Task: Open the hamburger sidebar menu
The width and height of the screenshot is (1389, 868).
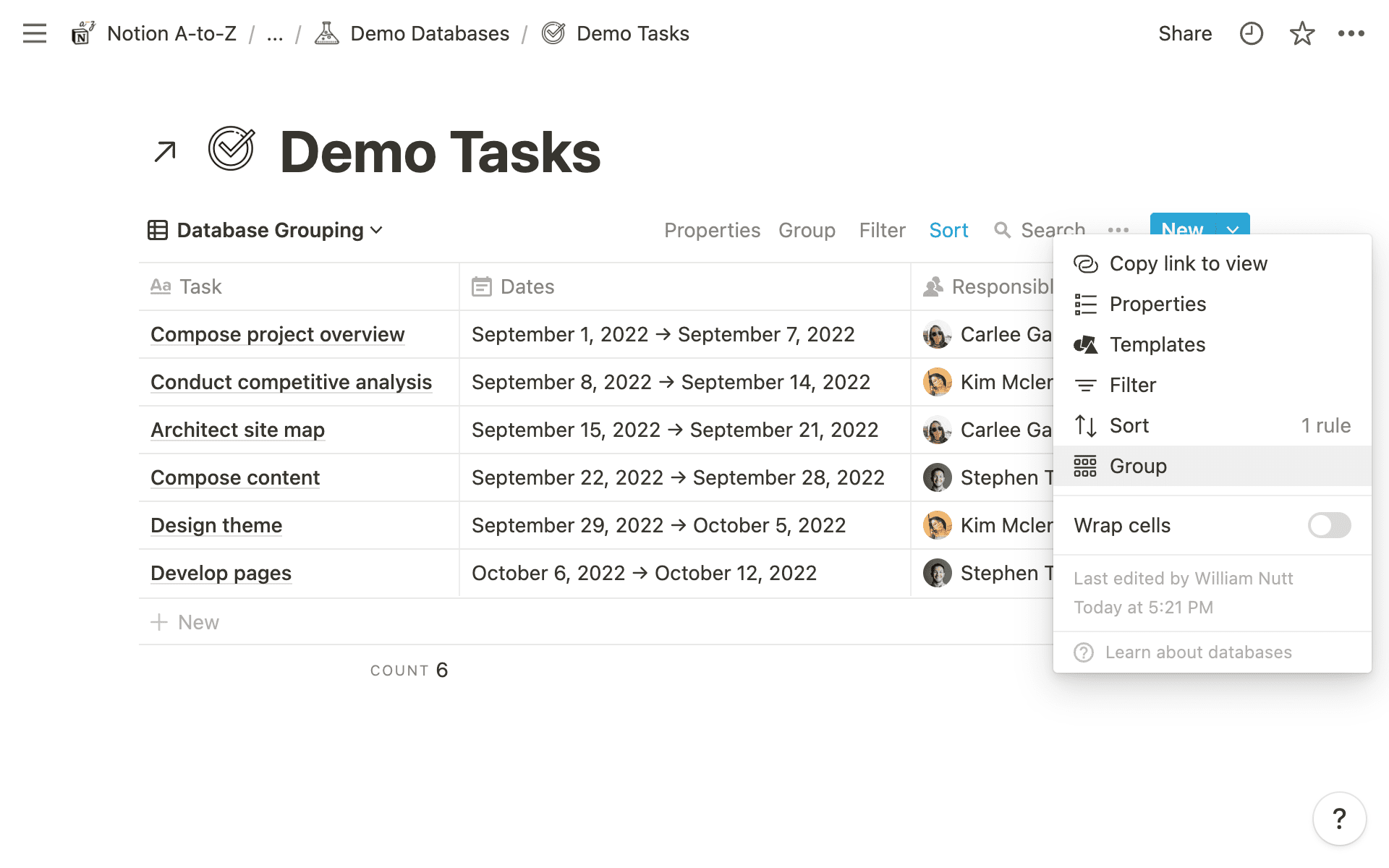Action: point(34,33)
